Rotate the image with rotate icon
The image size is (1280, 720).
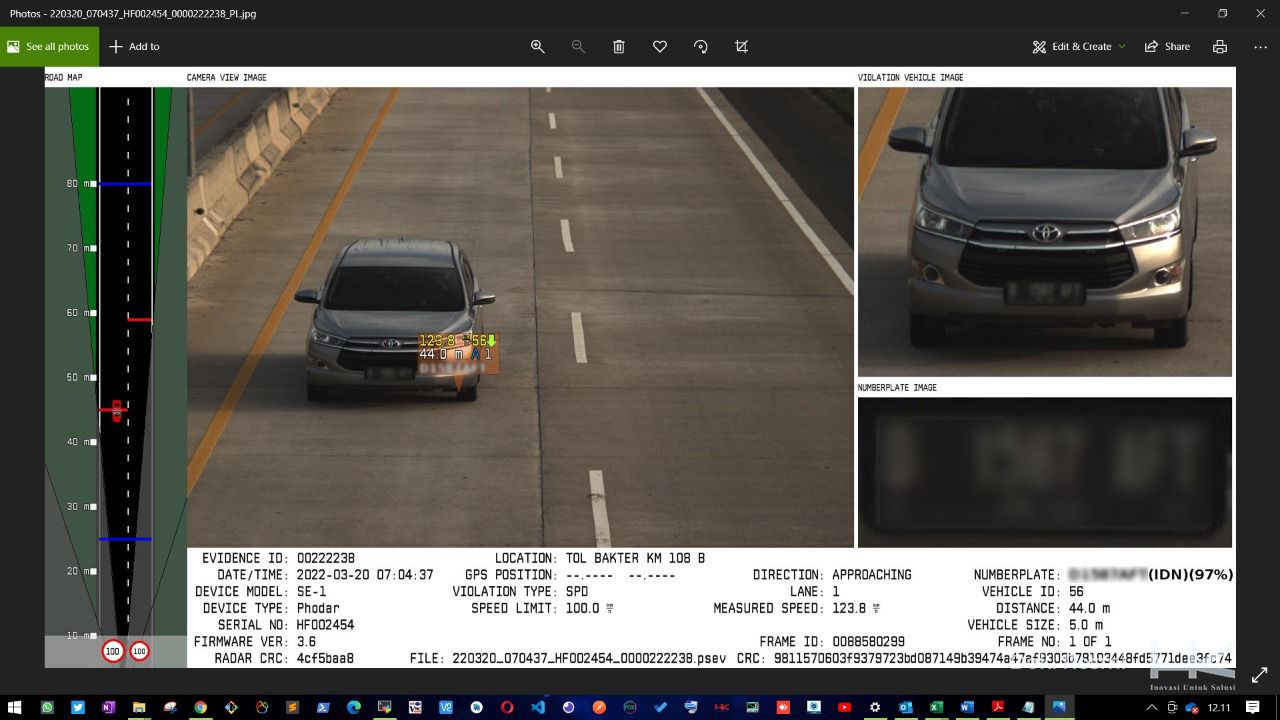[x=700, y=47]
